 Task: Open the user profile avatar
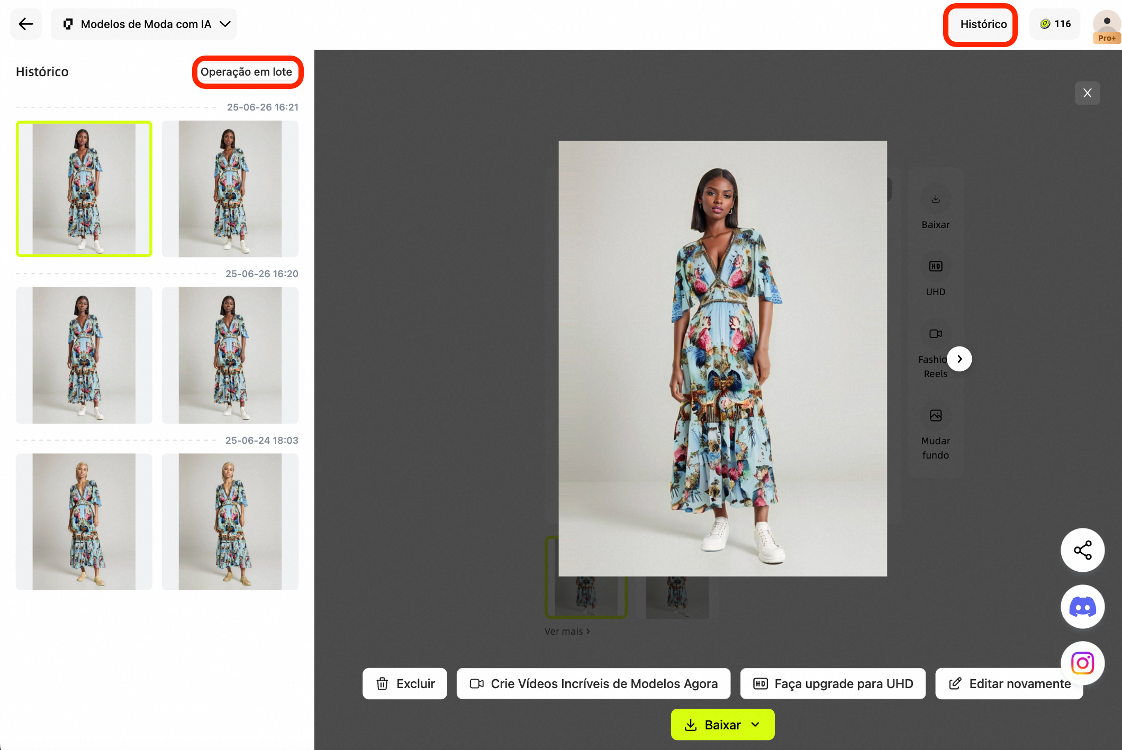pyautogui.click(x=1106, y=25)
